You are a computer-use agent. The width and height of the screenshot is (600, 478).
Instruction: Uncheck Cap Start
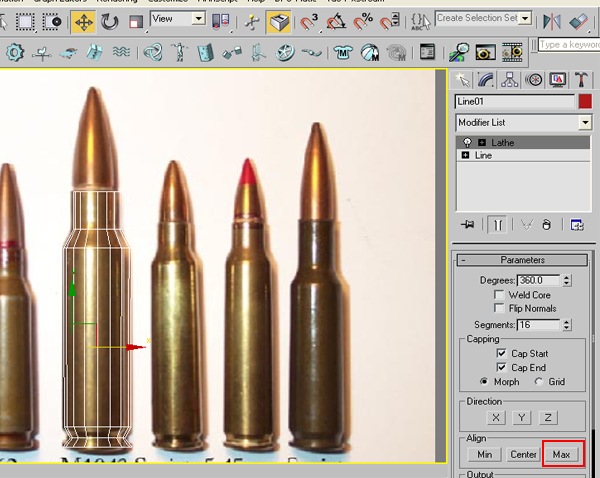coord(501,353)
